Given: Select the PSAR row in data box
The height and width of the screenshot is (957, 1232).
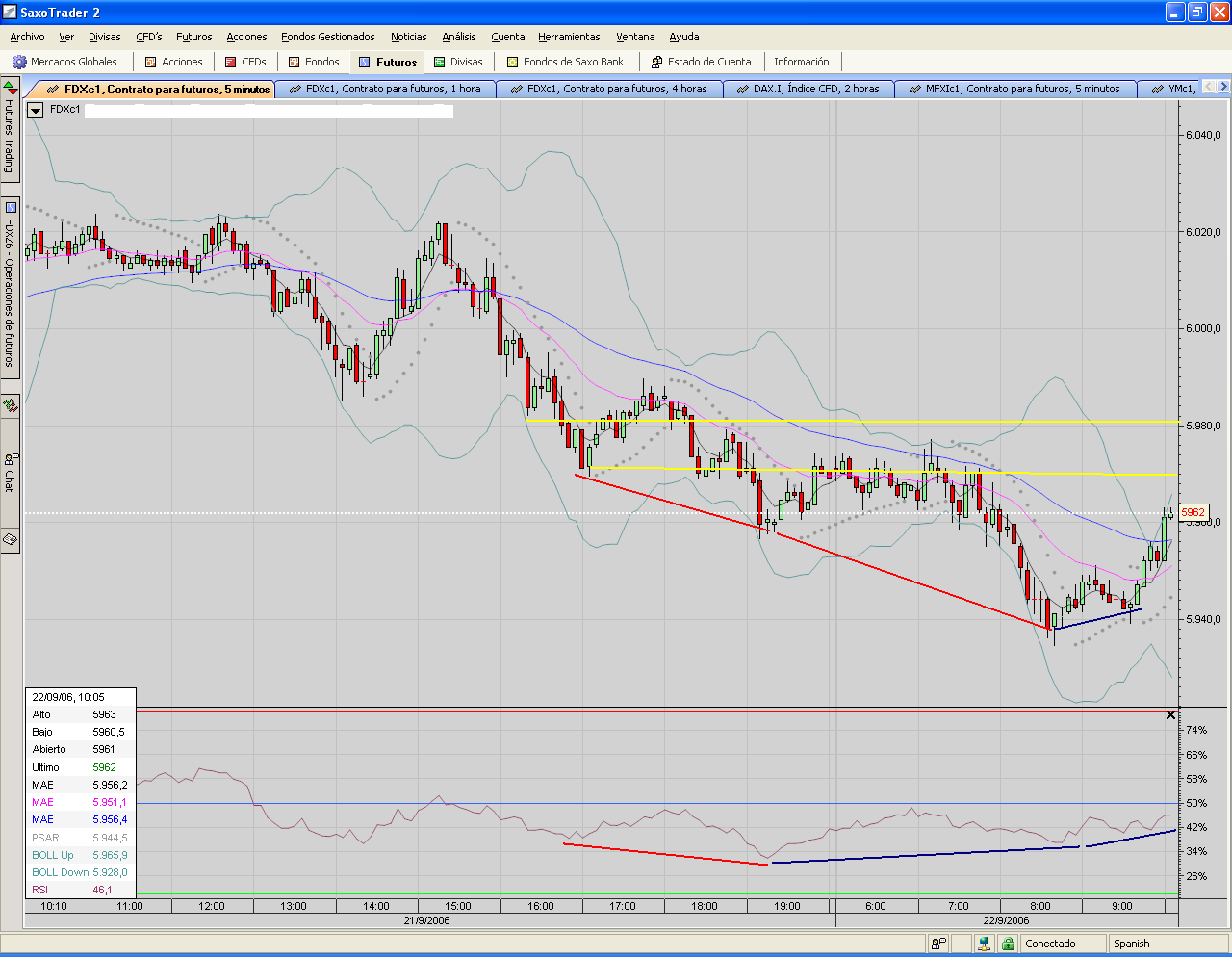Looking at the screenshot, I should point(81,838).
